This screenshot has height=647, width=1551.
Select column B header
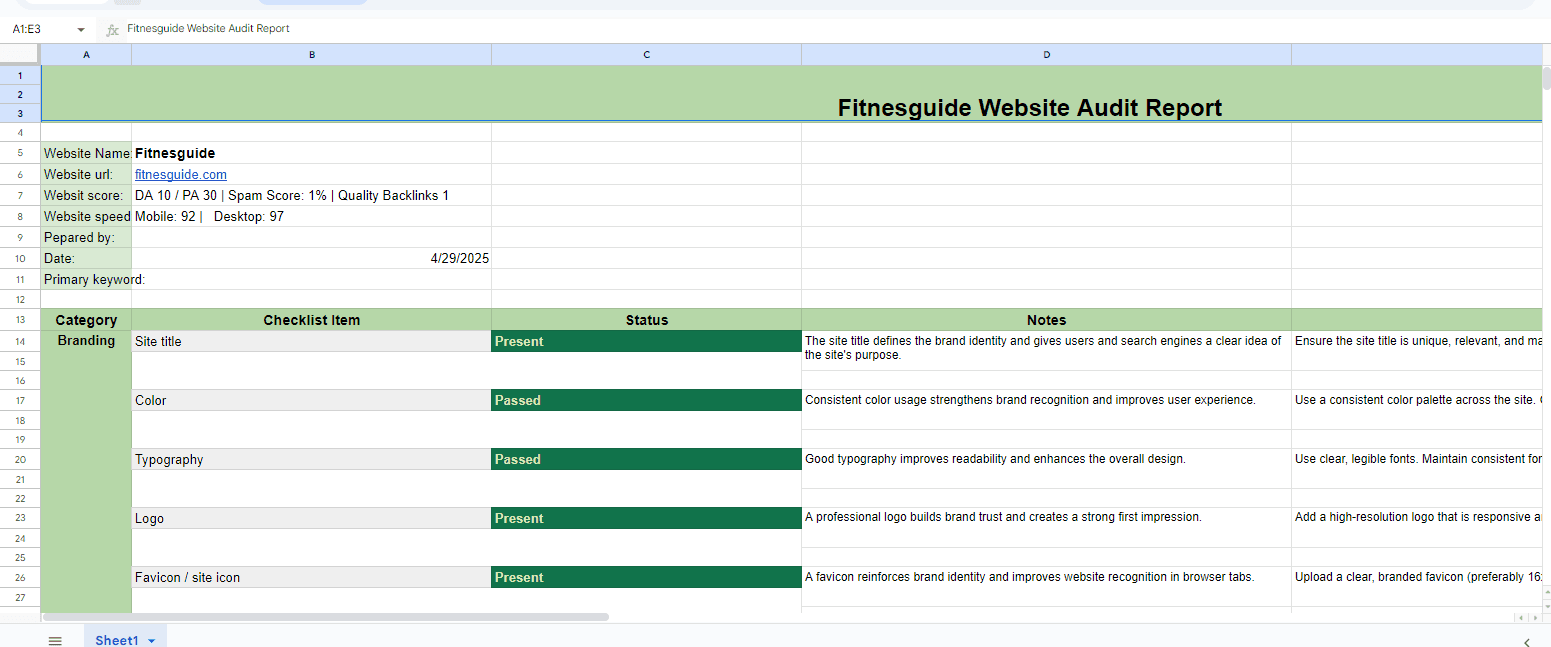311,54
